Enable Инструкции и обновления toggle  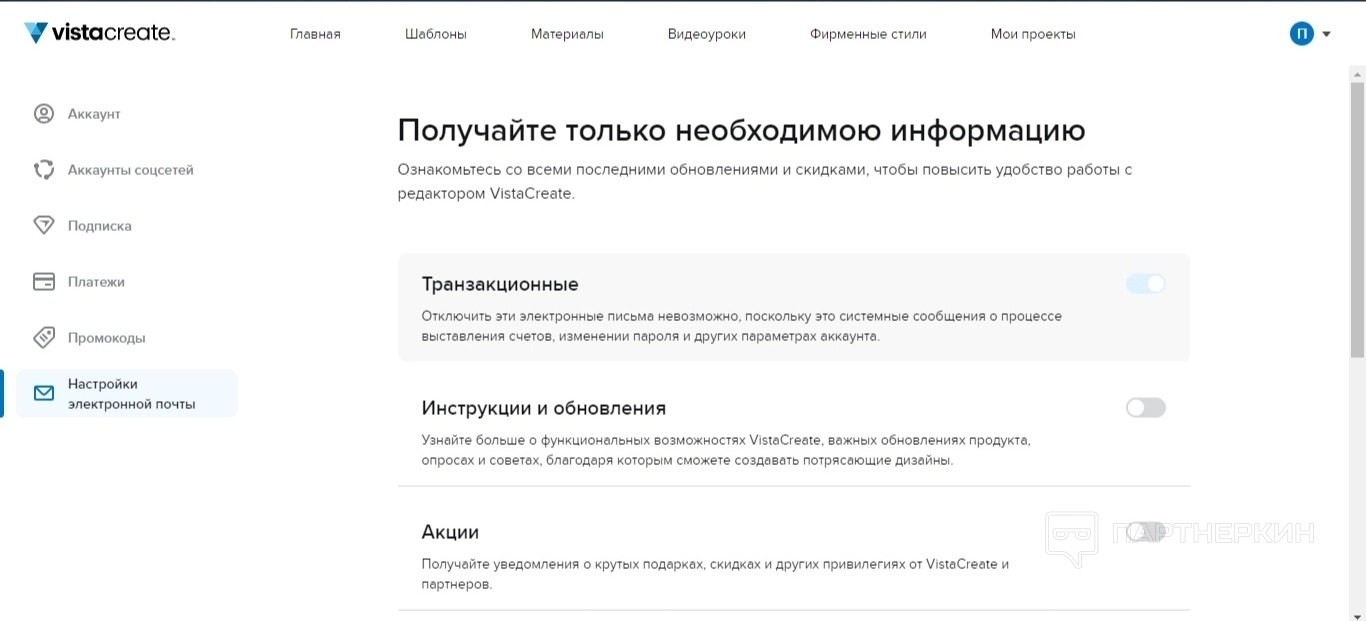pyautogui.click(x=1146, y=408)
